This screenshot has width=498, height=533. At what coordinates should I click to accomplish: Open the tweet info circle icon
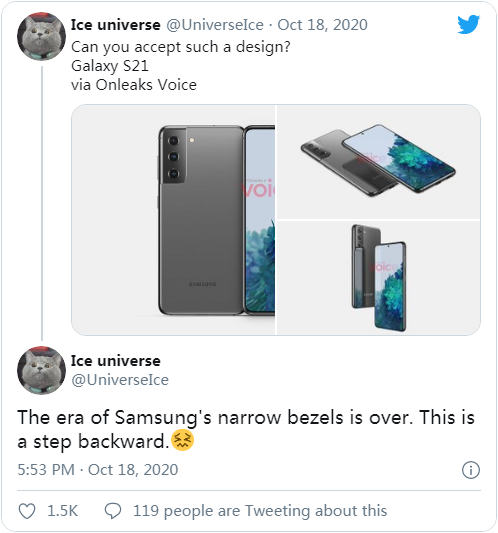471,470
